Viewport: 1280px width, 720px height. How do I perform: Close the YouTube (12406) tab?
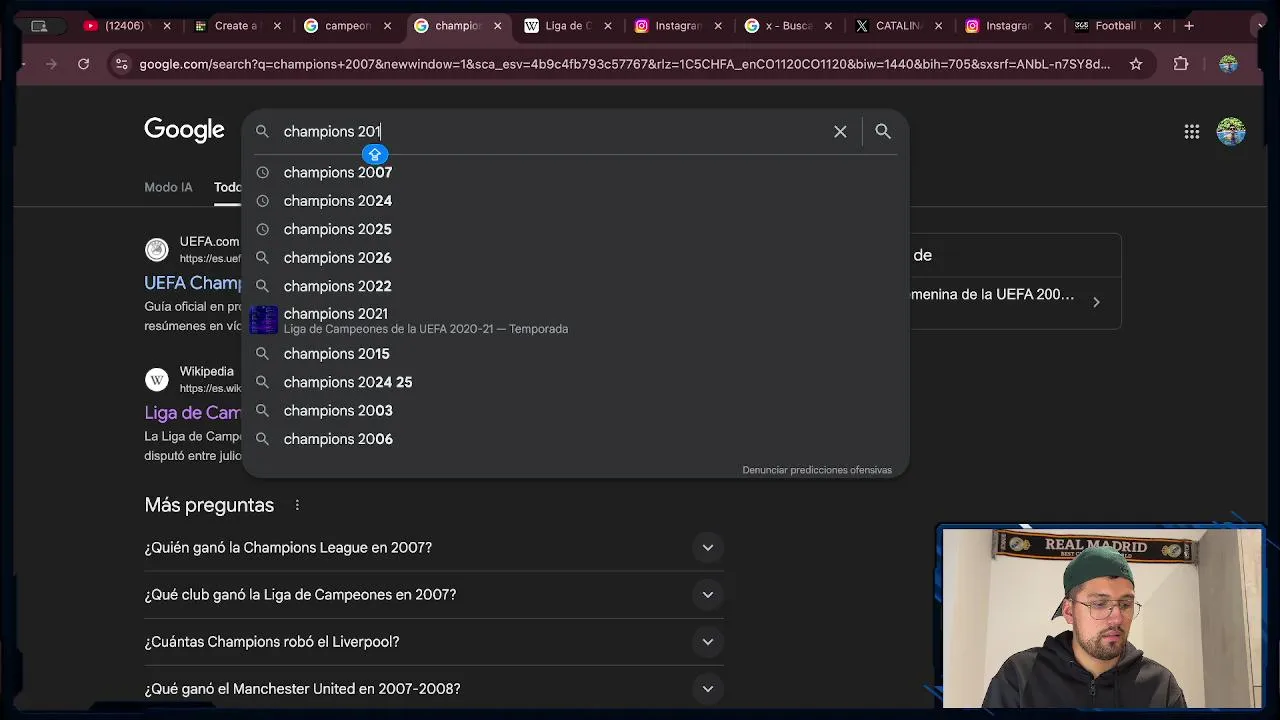click(x=167, y=26)
